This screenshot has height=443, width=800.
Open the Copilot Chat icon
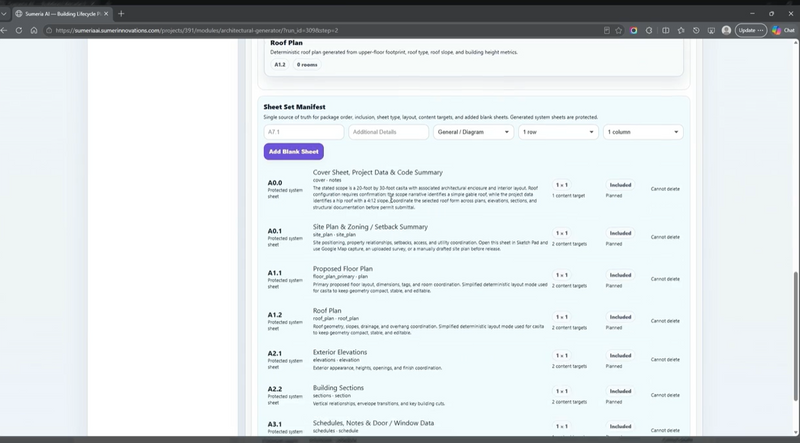pyautogui.click(x=783, y=30)
